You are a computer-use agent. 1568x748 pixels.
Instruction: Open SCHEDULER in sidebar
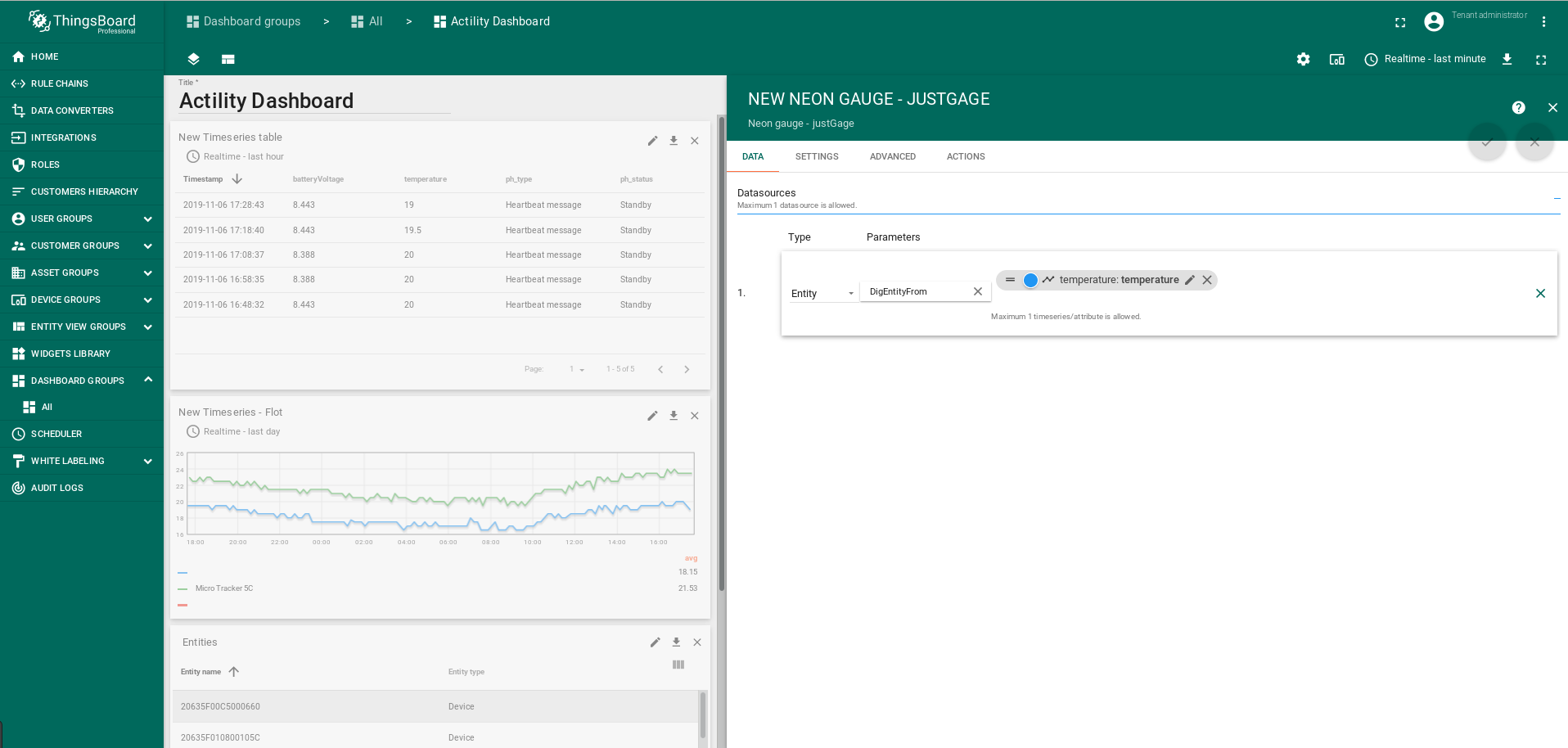point(82,434)
